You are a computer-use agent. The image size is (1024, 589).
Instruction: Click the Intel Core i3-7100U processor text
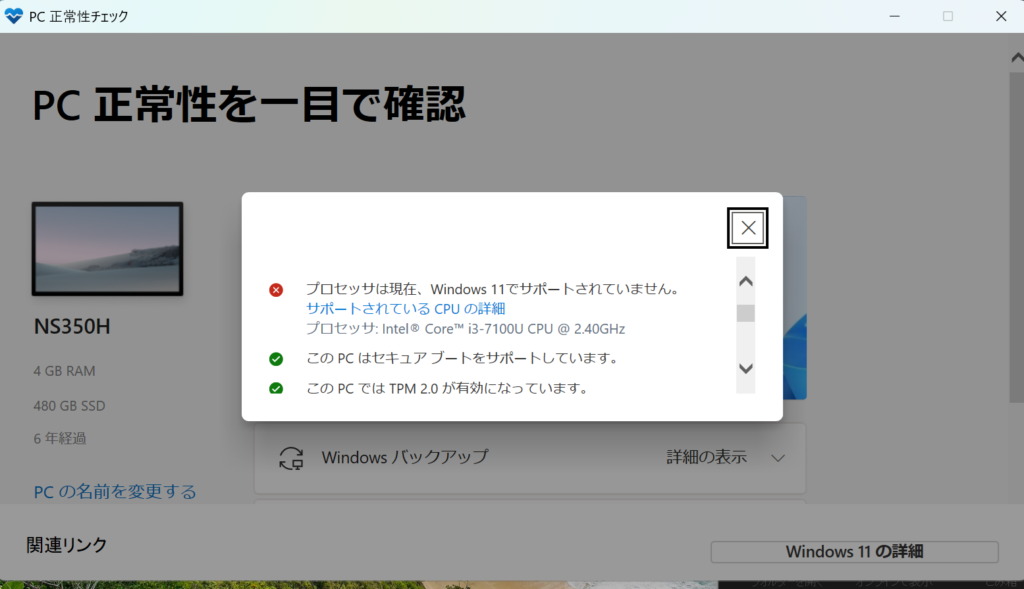(x=466, y=328)
